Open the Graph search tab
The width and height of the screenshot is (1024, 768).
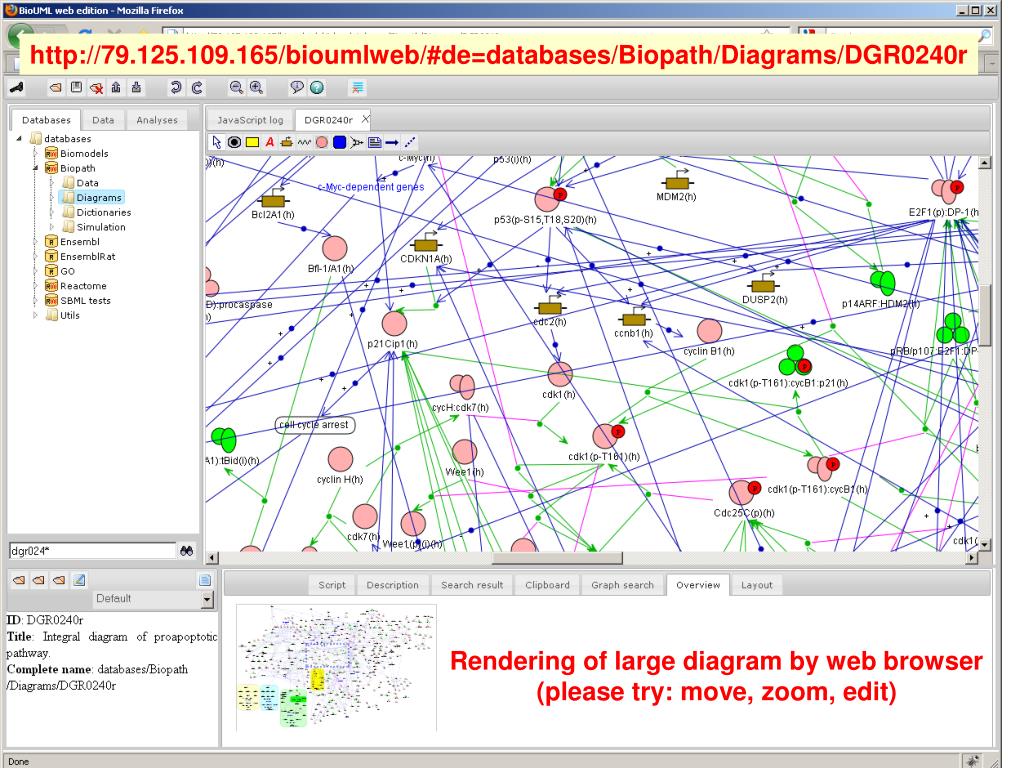(622, 585)
